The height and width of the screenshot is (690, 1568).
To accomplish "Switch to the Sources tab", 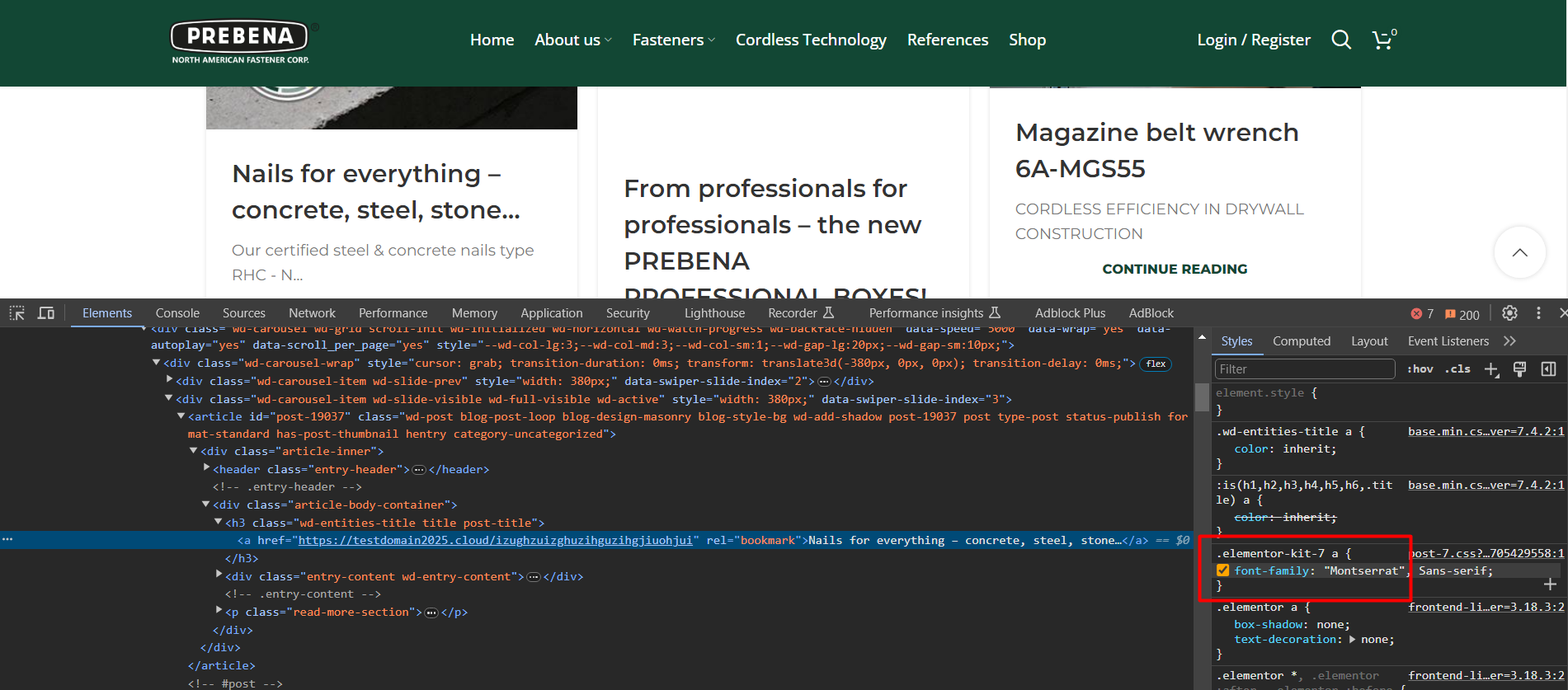I will click(x=244, y=313).
